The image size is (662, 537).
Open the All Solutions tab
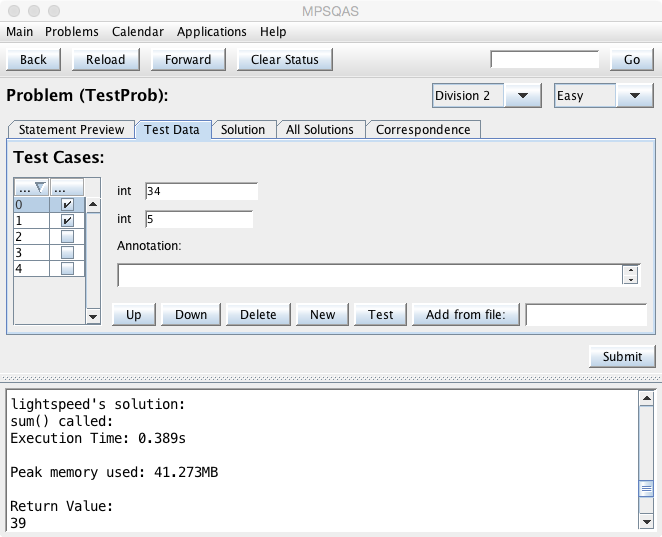319,129
